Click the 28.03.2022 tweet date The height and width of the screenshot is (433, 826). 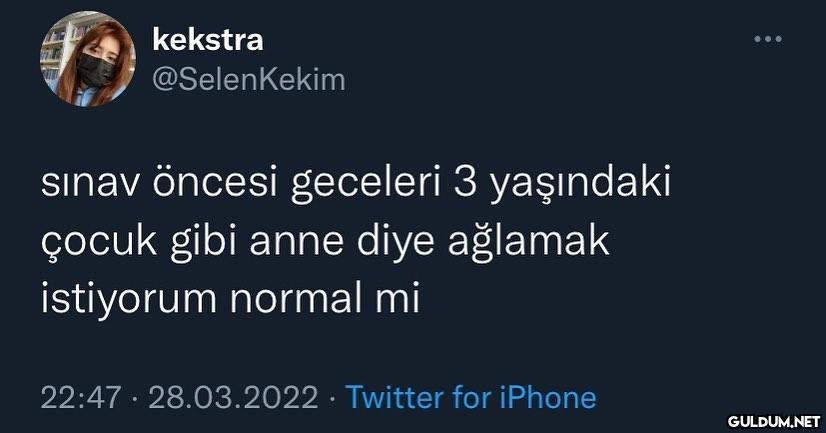pyautogui.click(x=234, y=398)
